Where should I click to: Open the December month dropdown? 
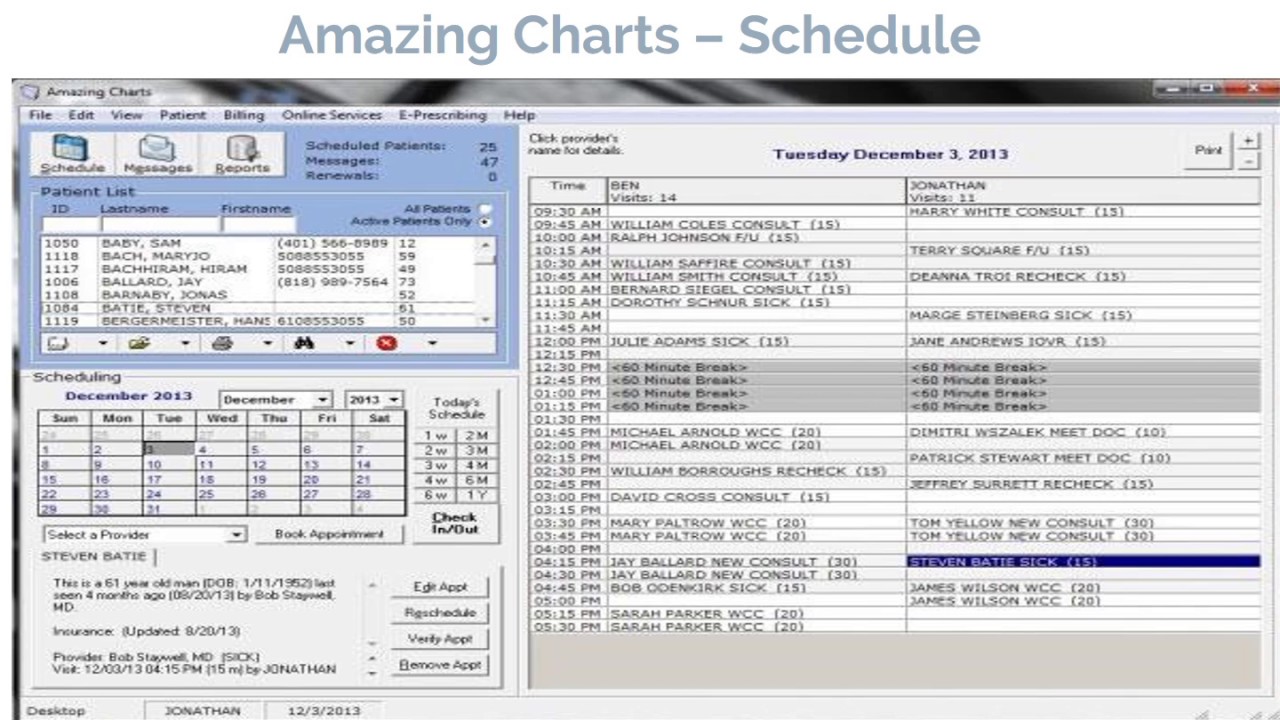click(322, 400)
